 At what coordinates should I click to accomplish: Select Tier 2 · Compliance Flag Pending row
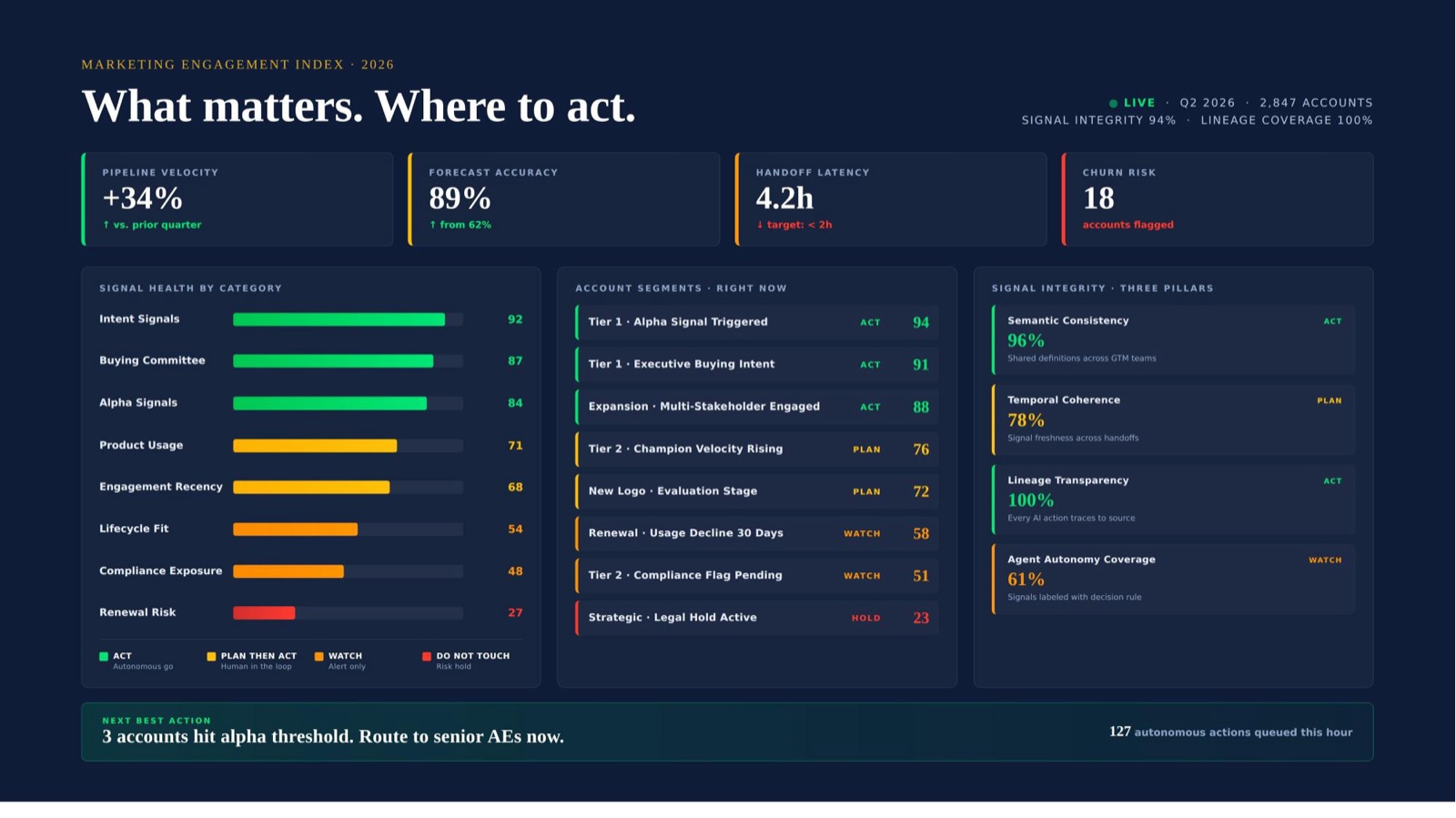pos(757,575)
